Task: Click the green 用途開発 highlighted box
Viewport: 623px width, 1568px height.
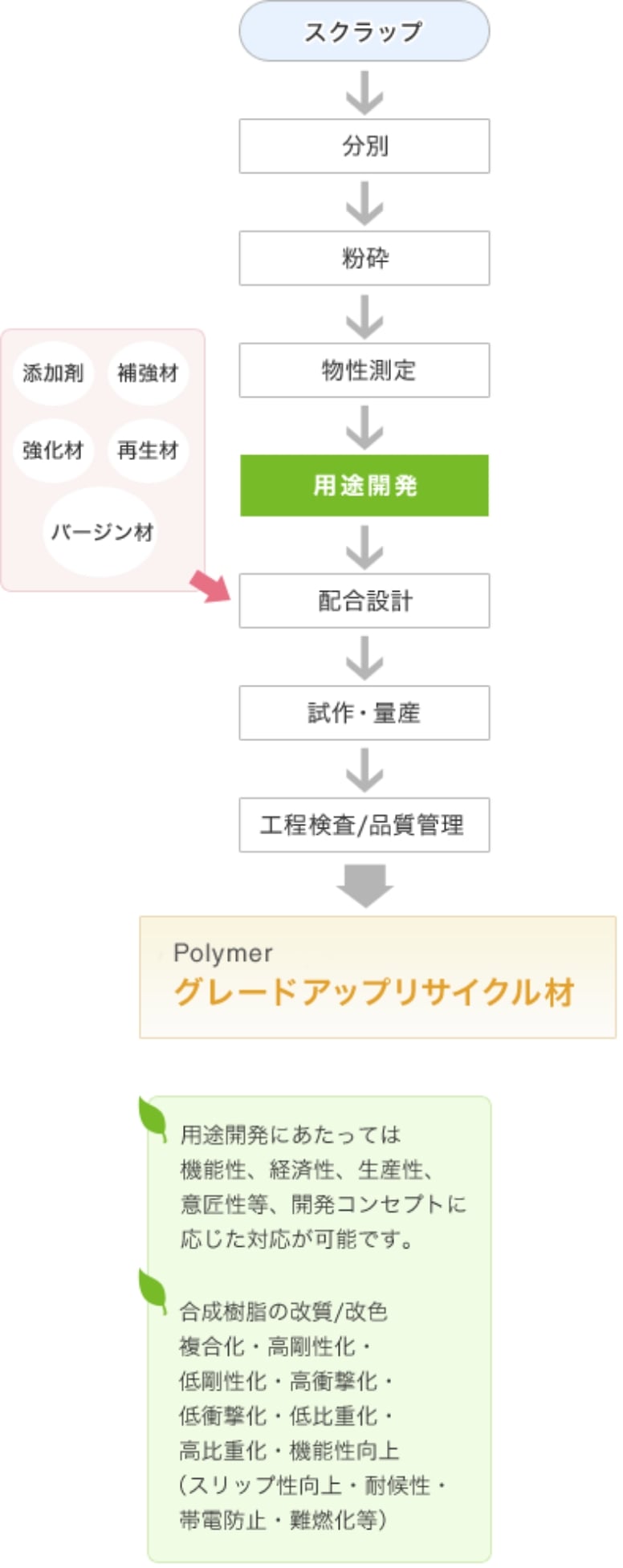Action: click(x=364, y=485)
